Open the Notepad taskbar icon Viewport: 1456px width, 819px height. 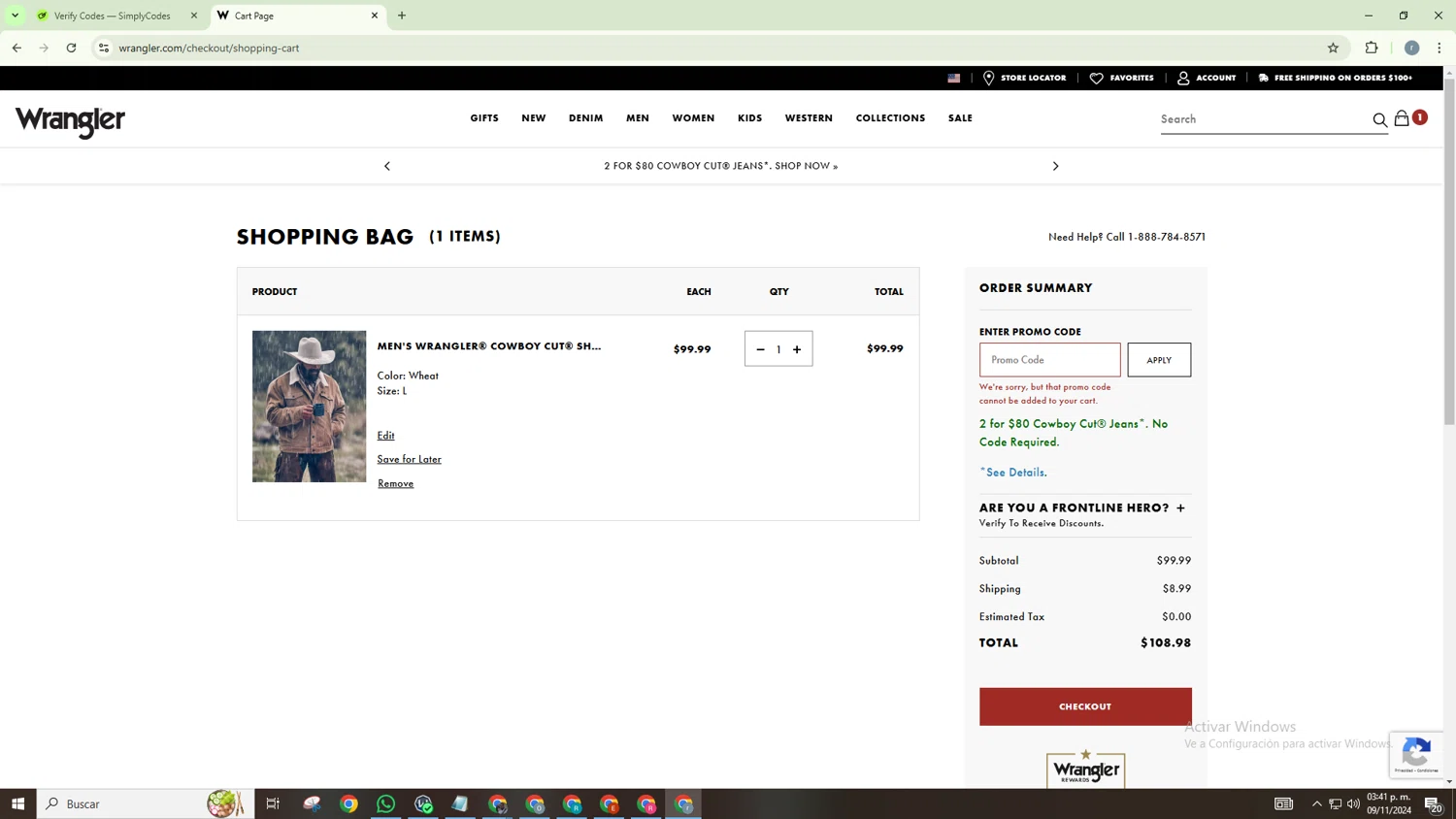[460, 803]
